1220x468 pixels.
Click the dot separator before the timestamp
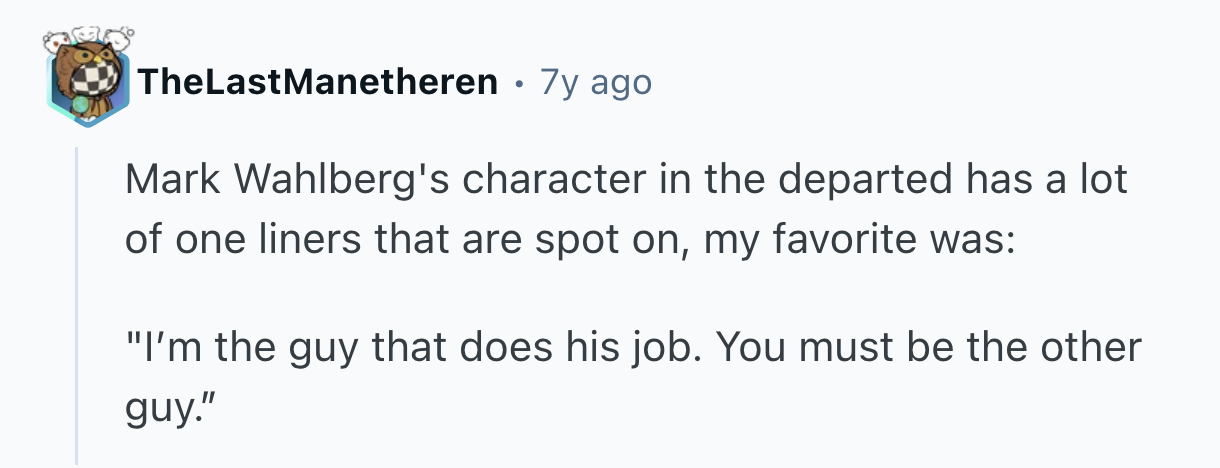pos(519,83)
